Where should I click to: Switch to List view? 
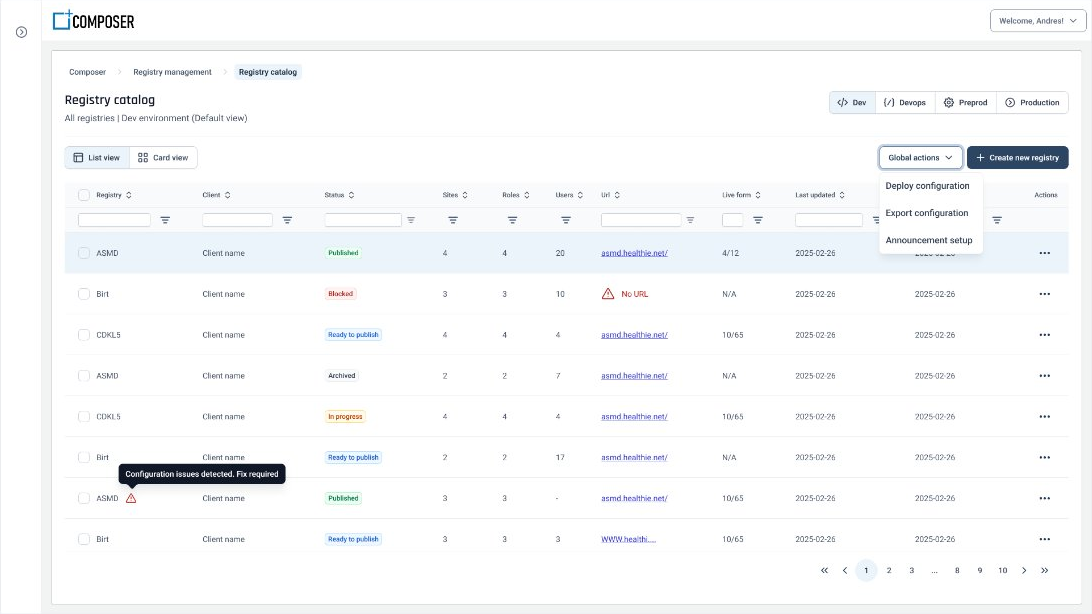tap(97, 157)
